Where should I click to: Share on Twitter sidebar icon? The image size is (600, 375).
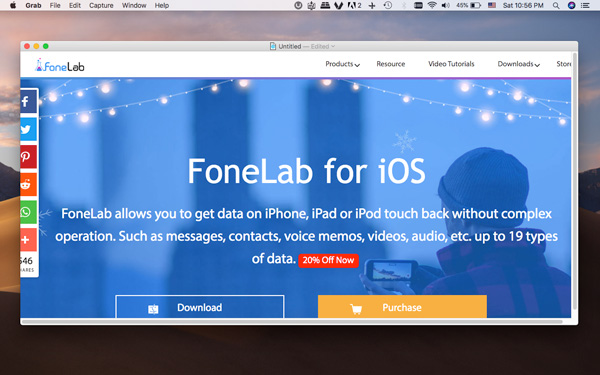(28, 129)
